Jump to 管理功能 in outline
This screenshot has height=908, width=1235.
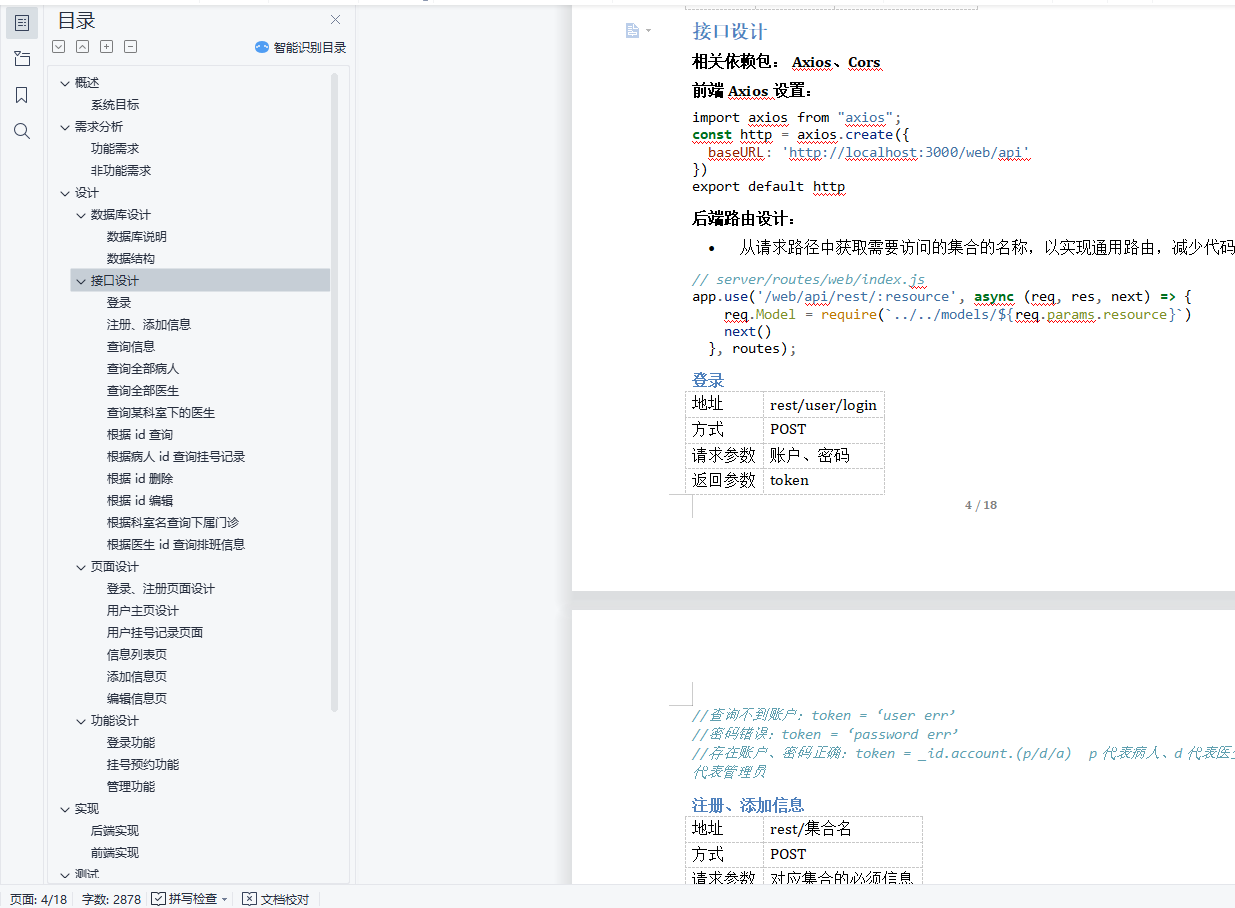[x=131, y=787]
